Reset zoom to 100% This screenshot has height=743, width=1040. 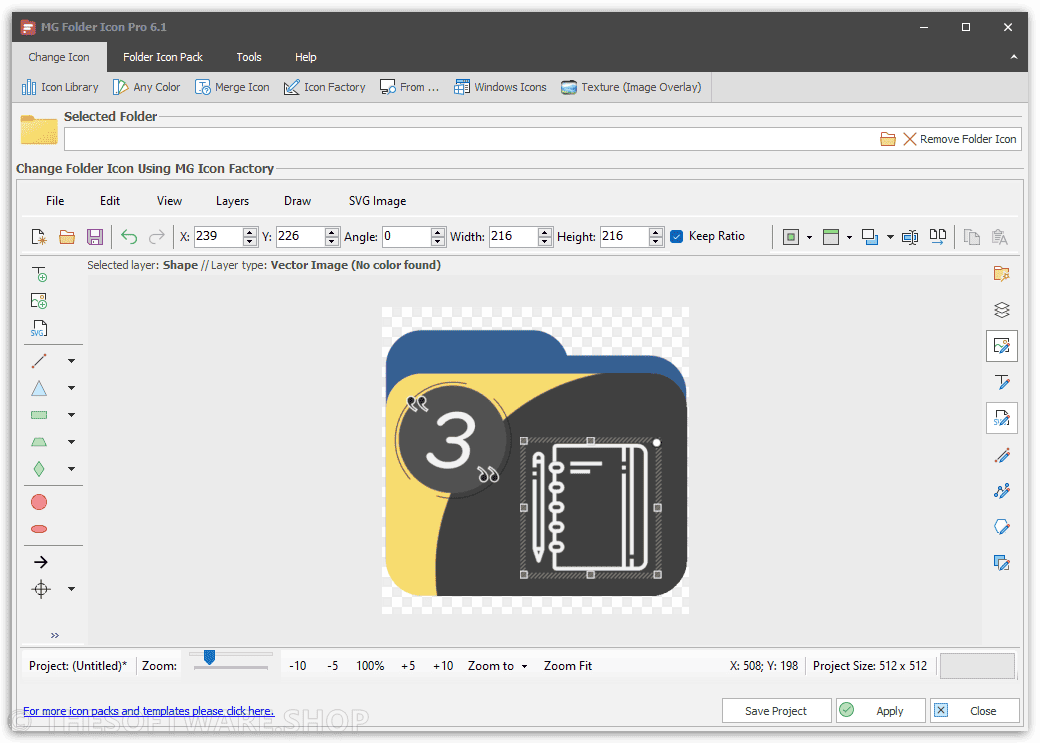pyautogui.click(x=370, y=666)
